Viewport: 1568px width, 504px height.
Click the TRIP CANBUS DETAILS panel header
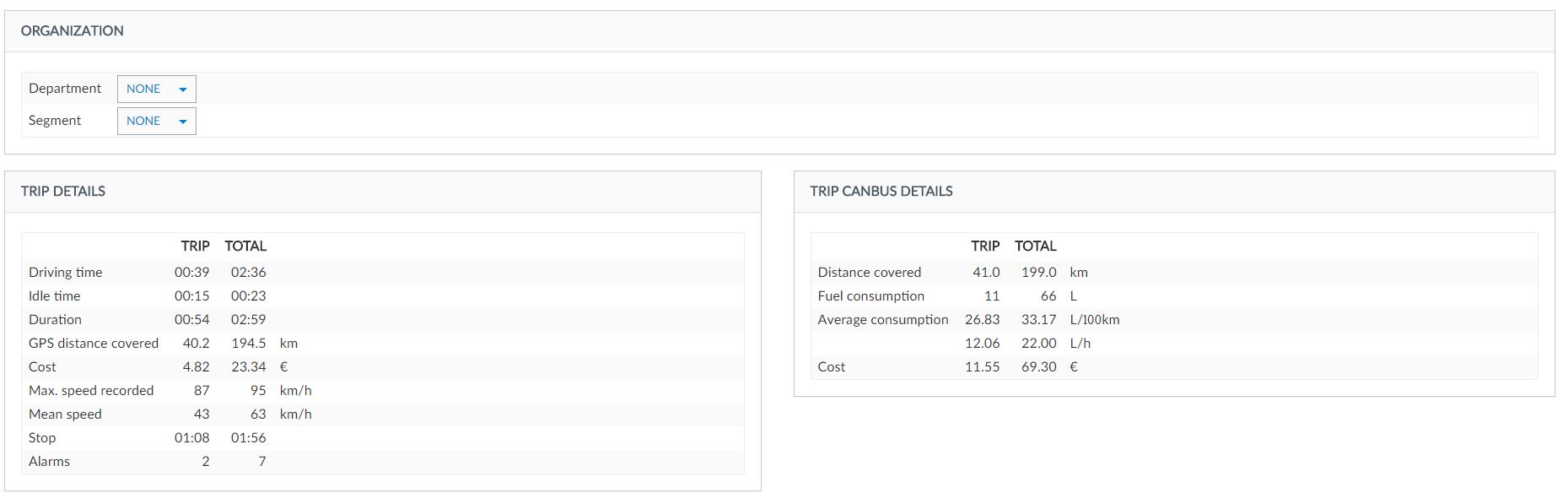(x=881, y=192)
